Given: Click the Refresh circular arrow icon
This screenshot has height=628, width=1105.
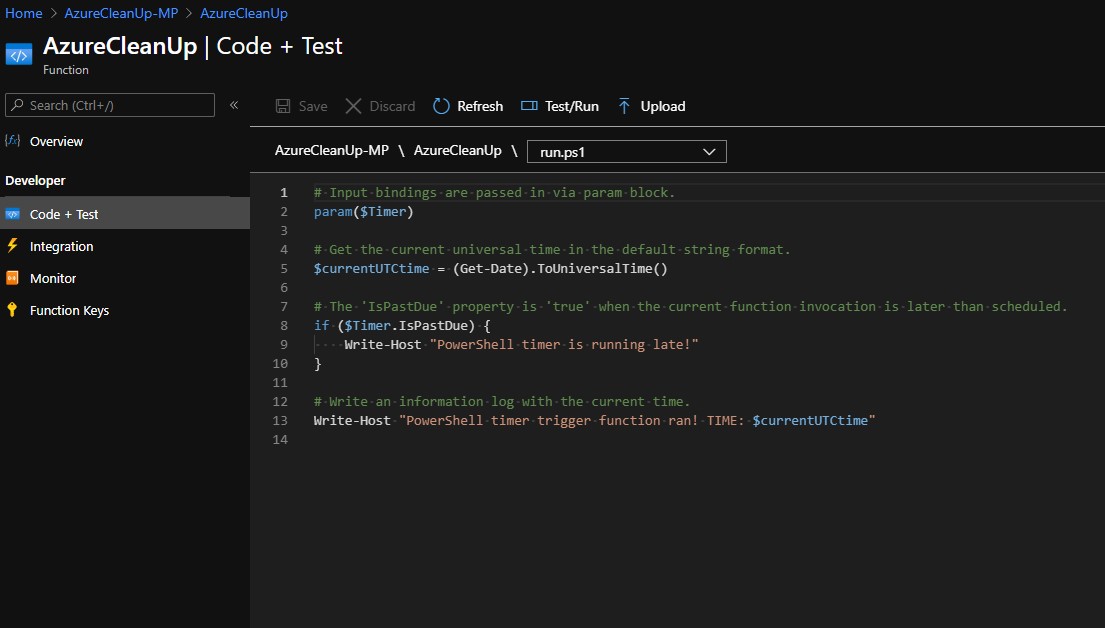Looking at the screenshot, I should click(x=441, y=106).
